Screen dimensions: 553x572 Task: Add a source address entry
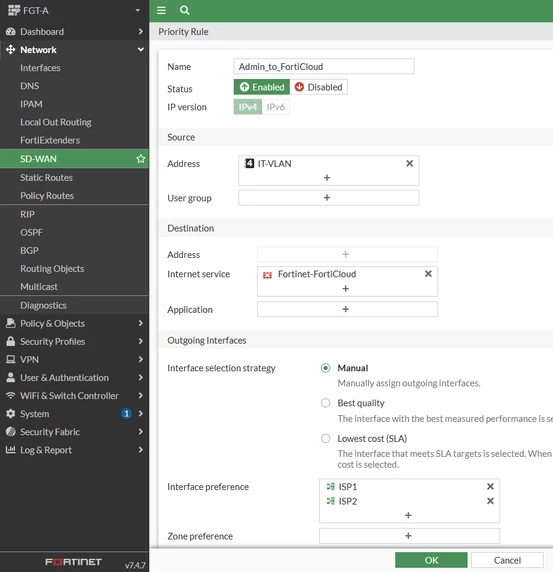[x=327, y=178]
